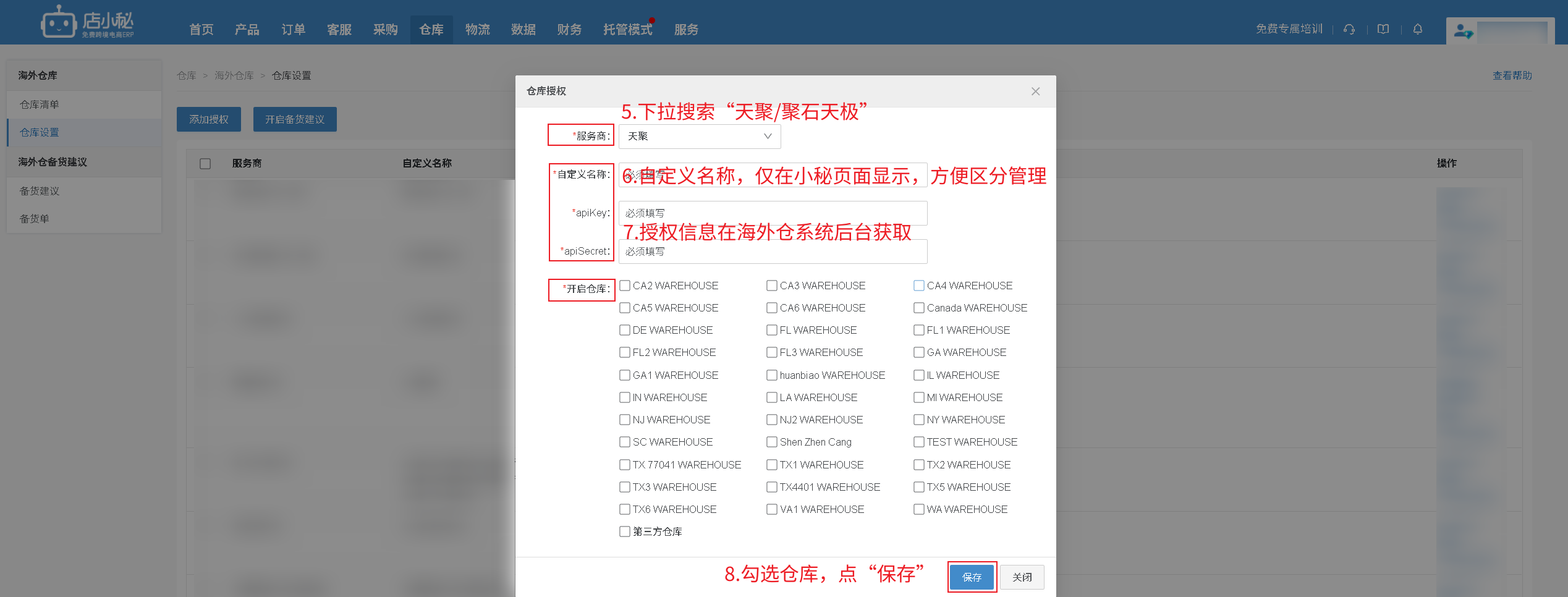Enable the Shen Zhen Cang checkbox
This screenshot has height=597, width=1568.
point(772,442)
